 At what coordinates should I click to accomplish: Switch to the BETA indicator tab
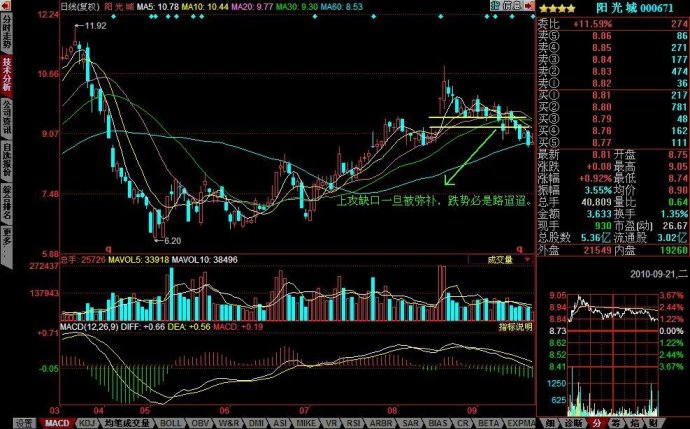pos(488,424)
